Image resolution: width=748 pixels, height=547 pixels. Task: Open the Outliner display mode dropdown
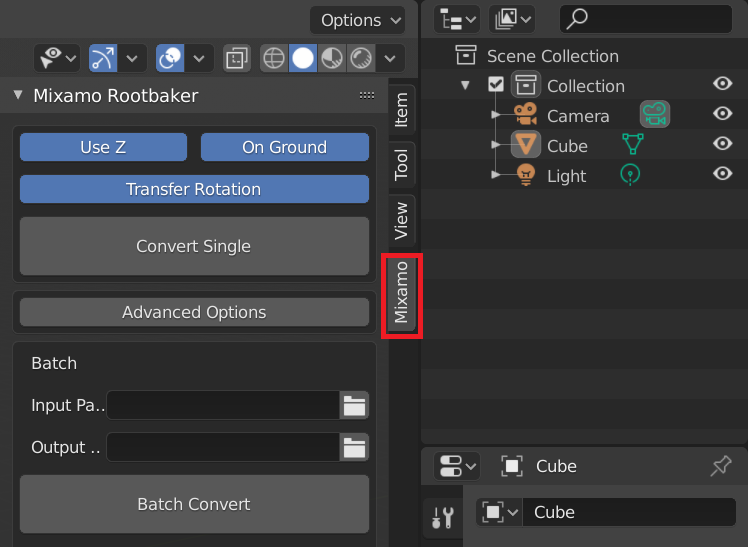(512, 19)
